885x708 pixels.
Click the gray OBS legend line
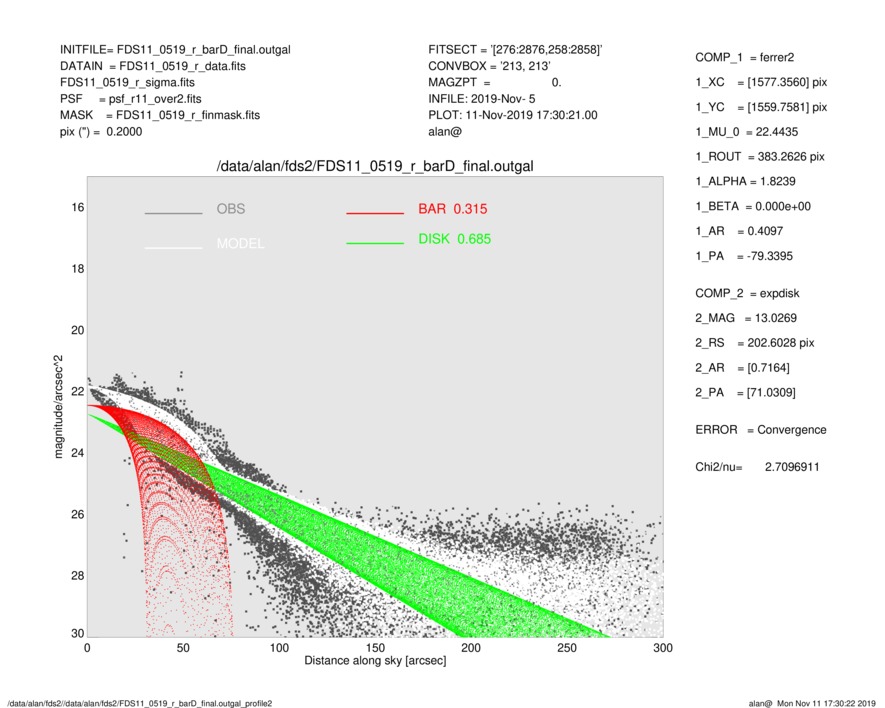(x=173, y=214)
